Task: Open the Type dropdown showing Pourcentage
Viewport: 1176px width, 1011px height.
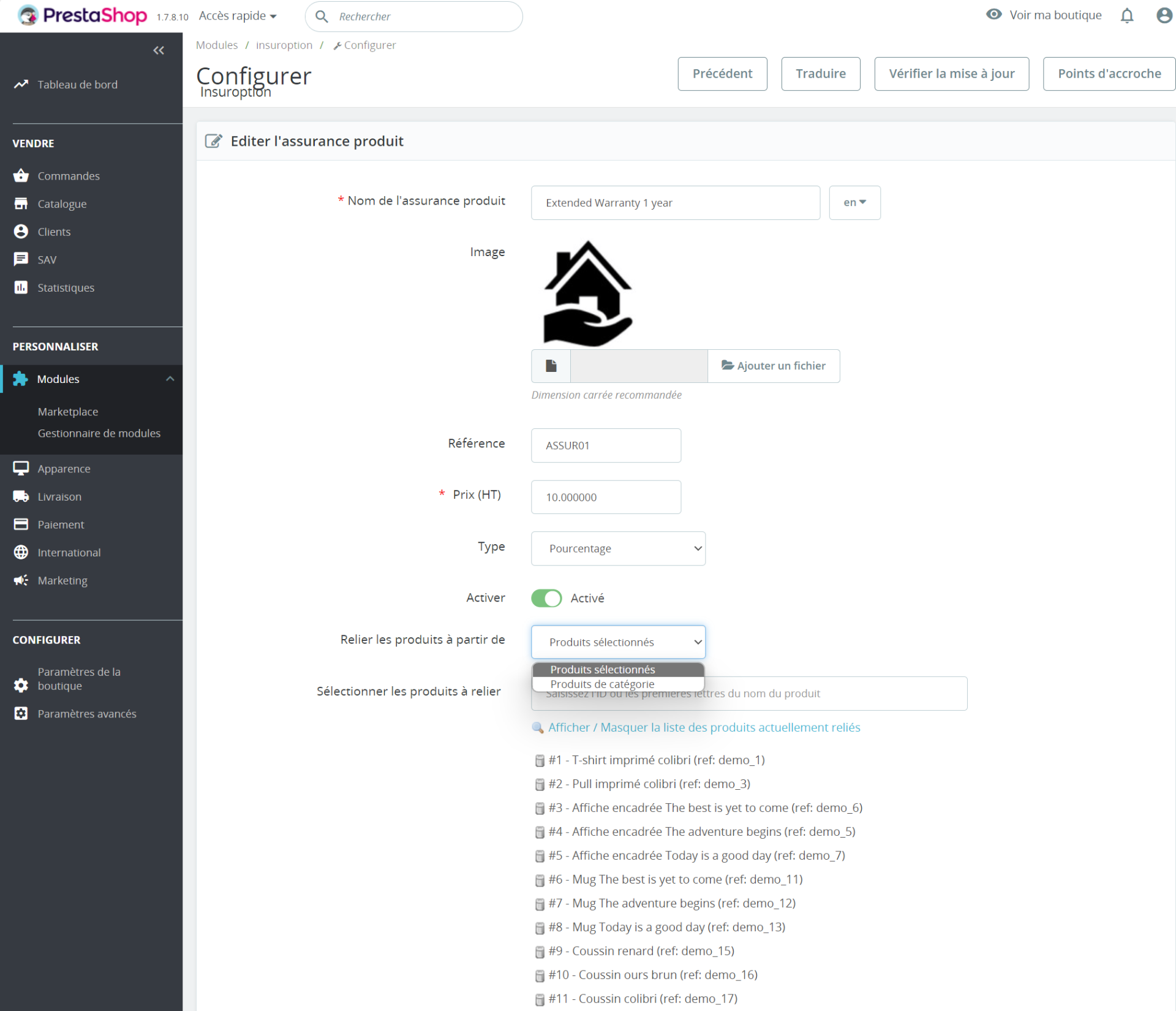Action: tap(618, 548)
